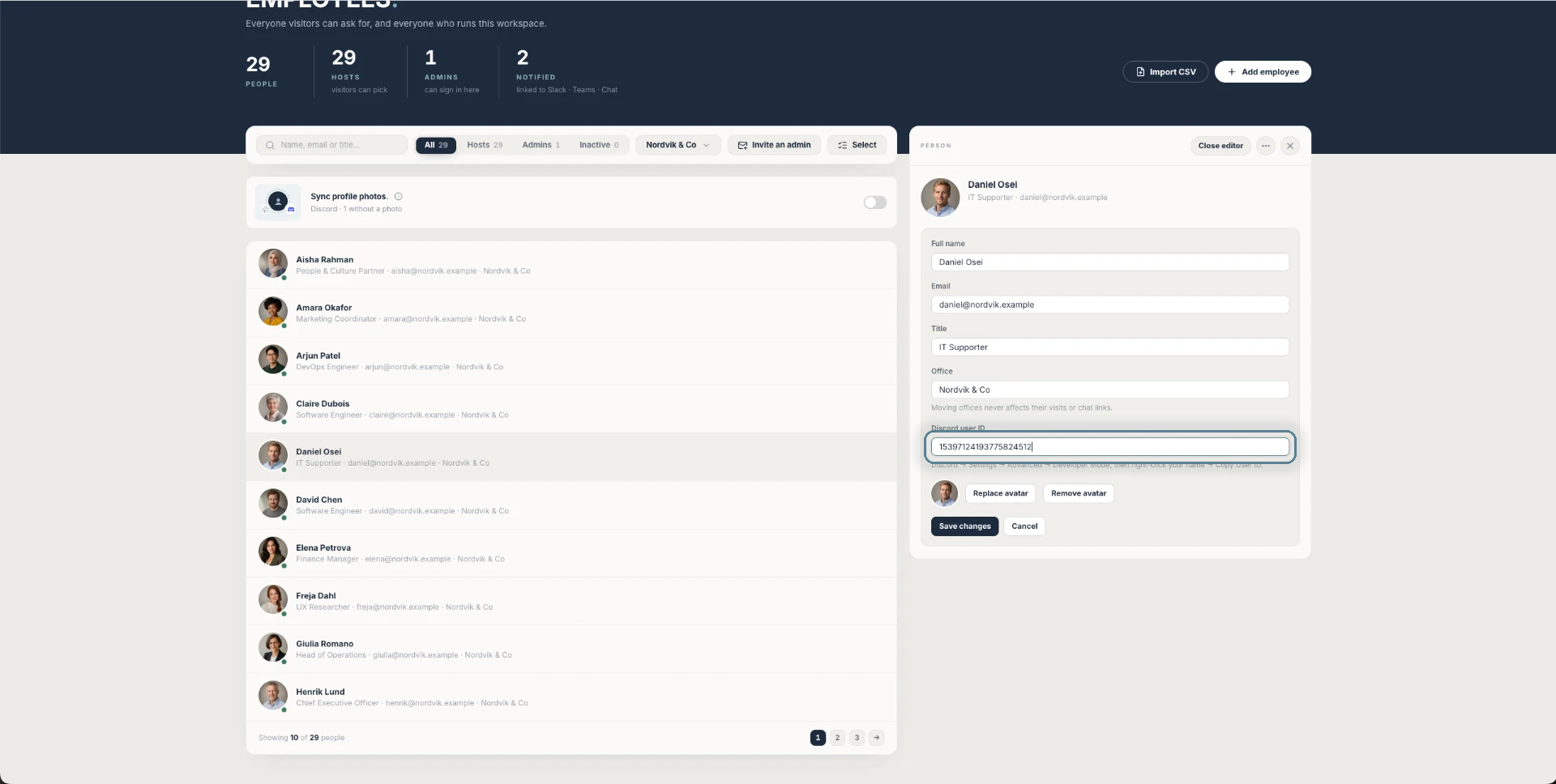Click the Email input field
This screenshot has width=1556, height=784.
1109,305
